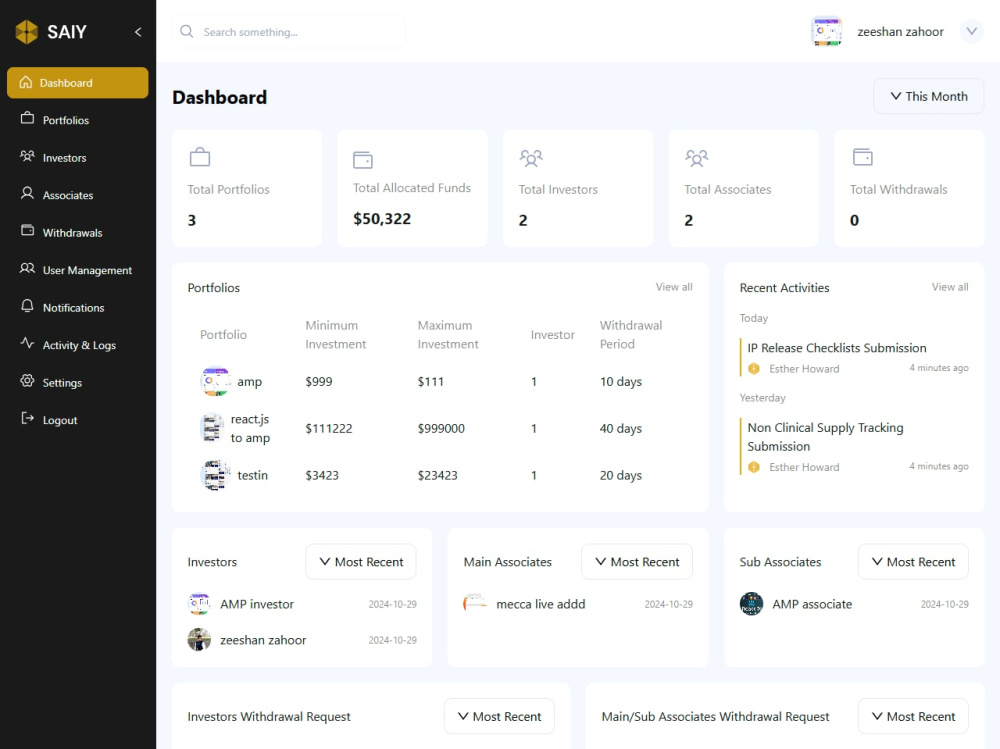The height and width of the screenshot is (749, 1000).
Task: Click mecca live addd avatar
Action: pos(475,604)
